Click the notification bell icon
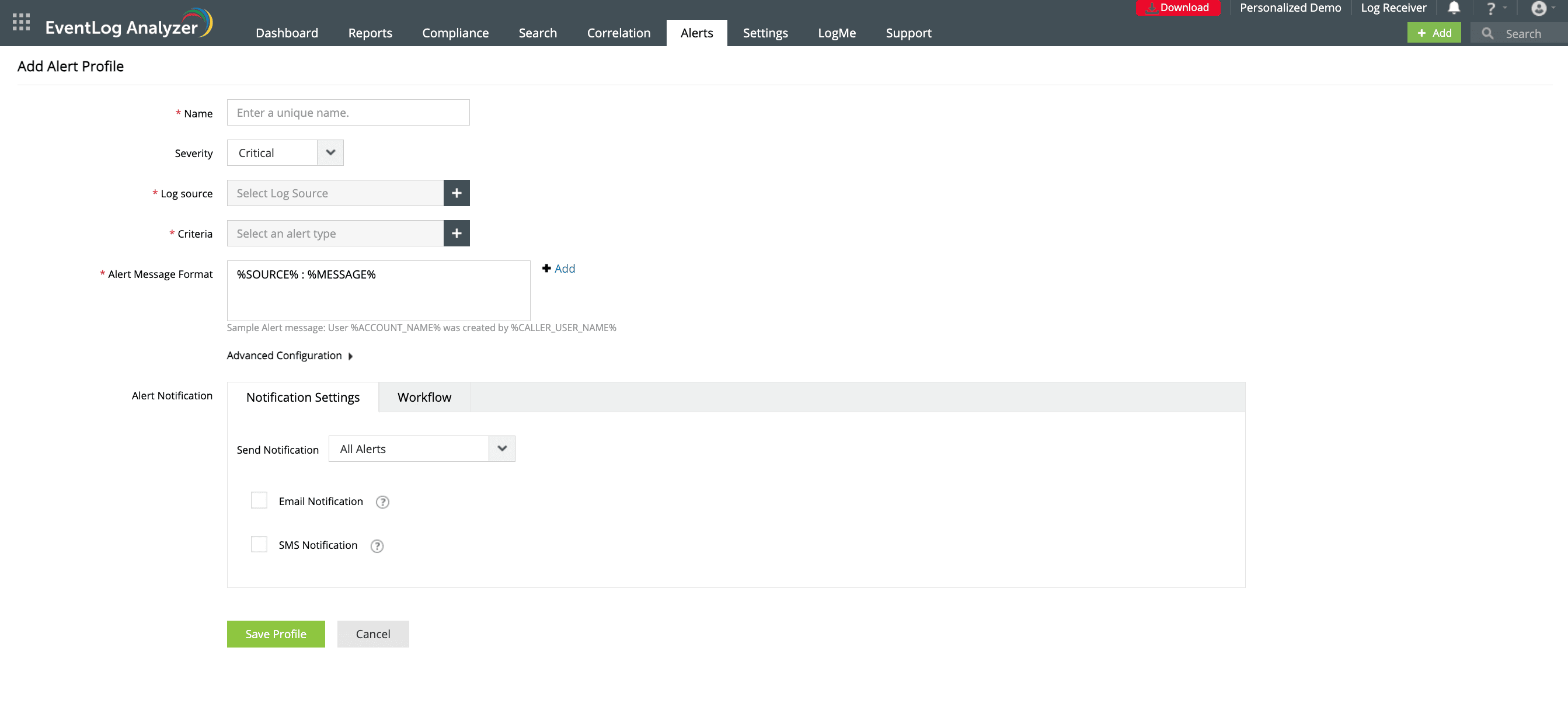1568x710 pixels. point(1453,8)
